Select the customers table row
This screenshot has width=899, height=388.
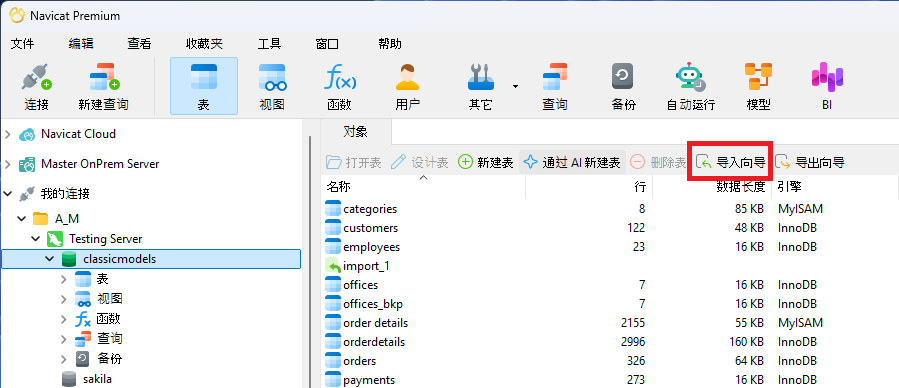click(x=609, y=228)
